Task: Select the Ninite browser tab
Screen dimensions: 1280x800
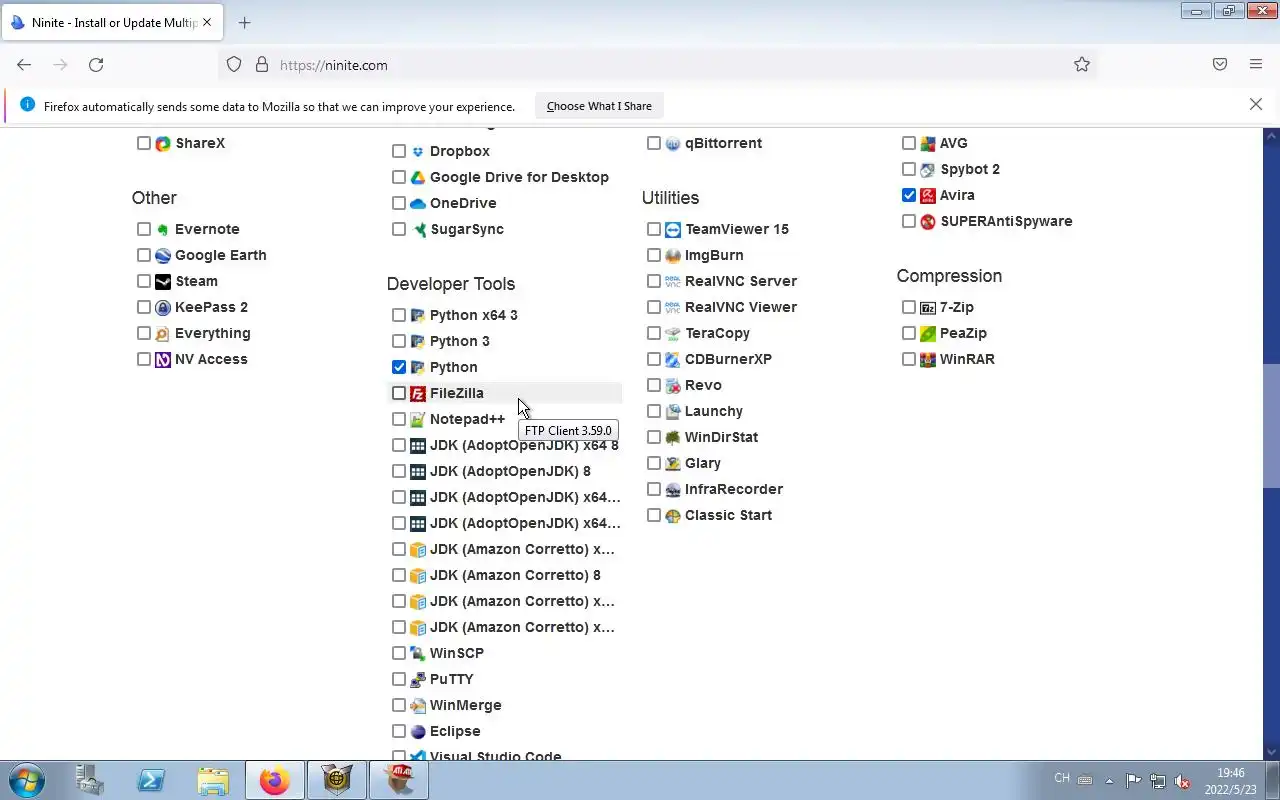Action: coord(113,23)
